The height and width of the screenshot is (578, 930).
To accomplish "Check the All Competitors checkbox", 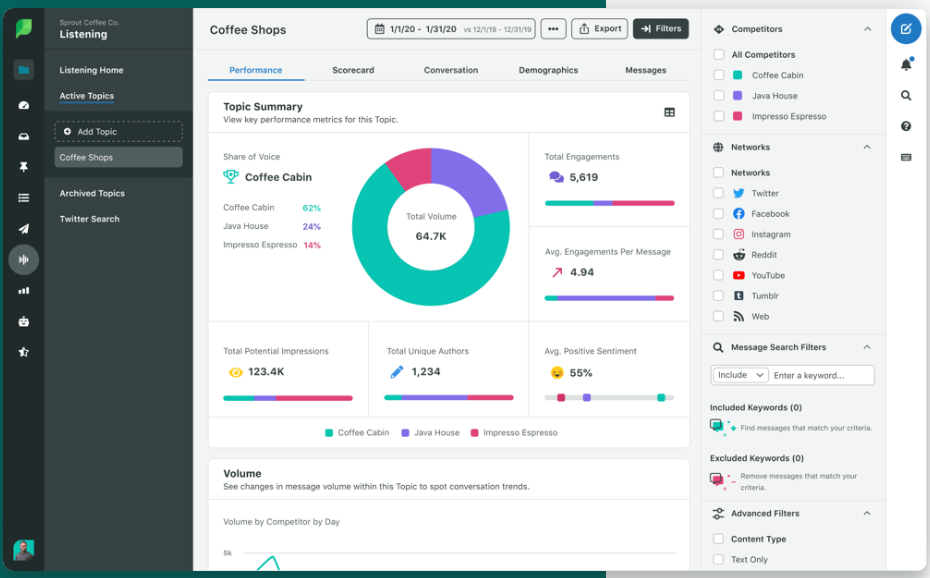I will pos(719,55).
